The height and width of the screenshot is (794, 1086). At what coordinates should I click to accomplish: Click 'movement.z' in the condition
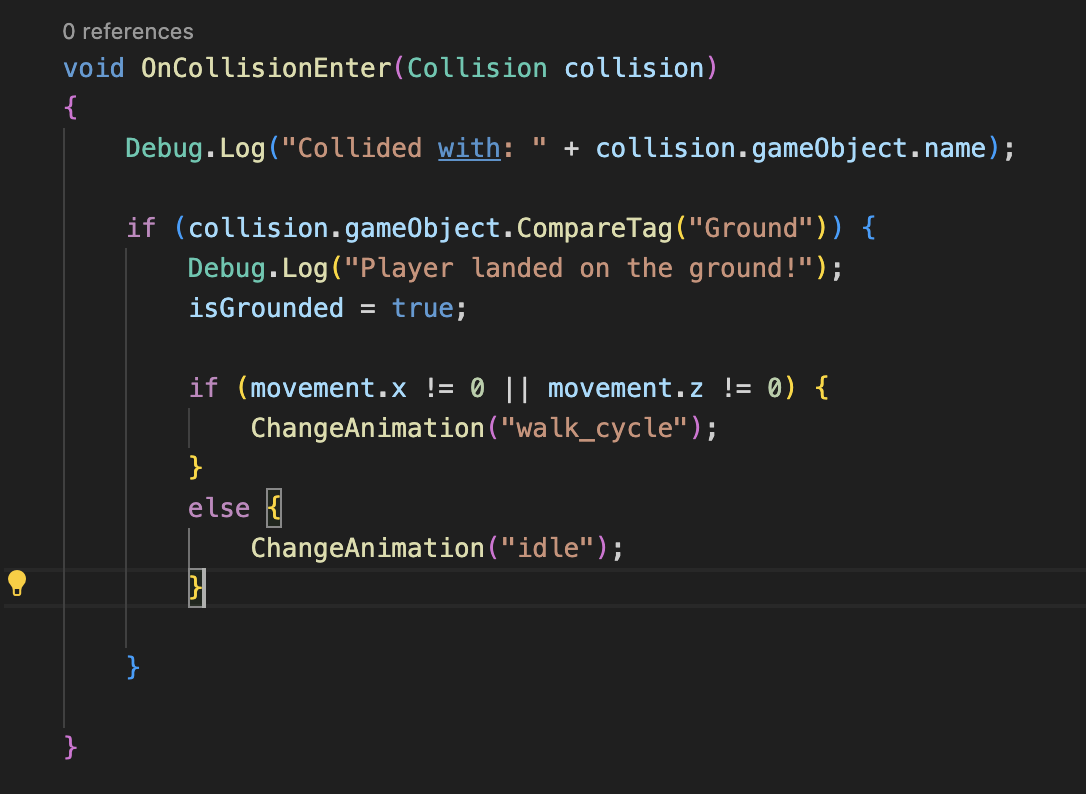point(625,388)
